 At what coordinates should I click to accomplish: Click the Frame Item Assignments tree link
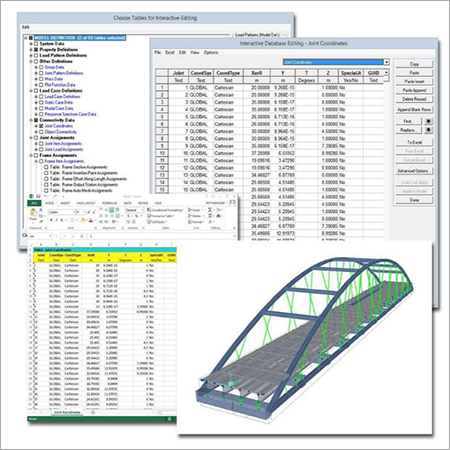click(64, 161)
